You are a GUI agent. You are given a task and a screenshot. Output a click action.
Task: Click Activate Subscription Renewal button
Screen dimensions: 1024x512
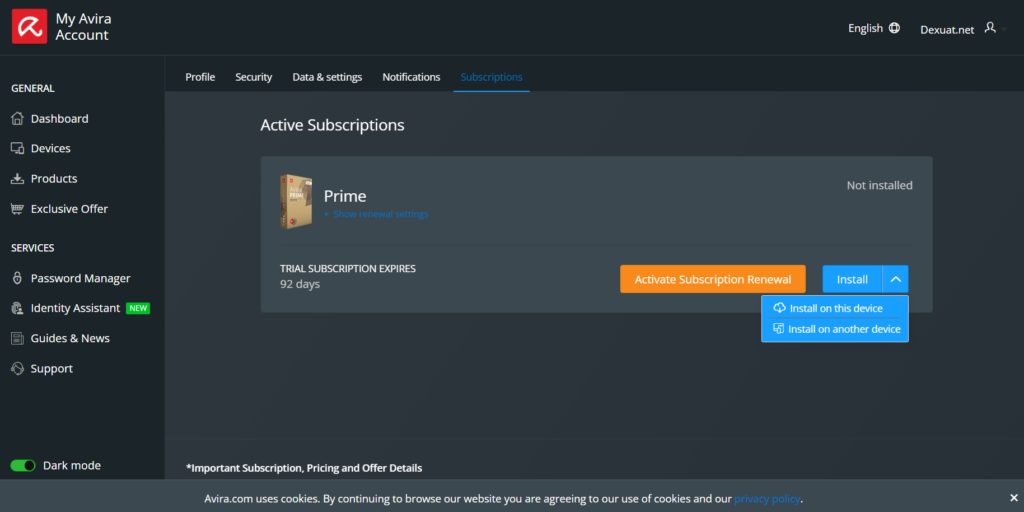point(712,279)
